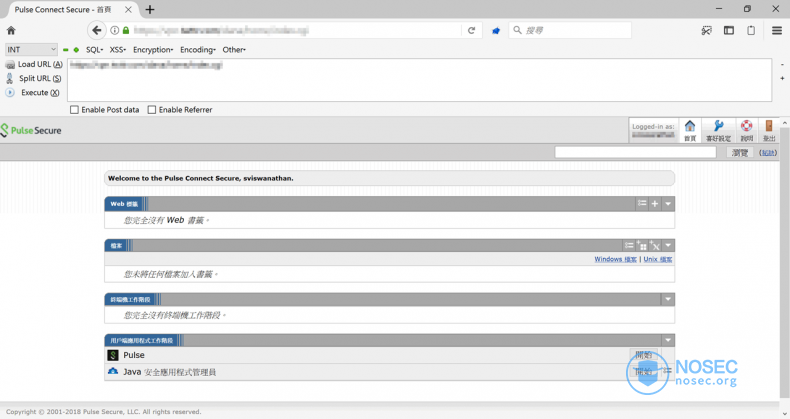
Task: Click Split URL in HackBar
Action: click(34, 79)
